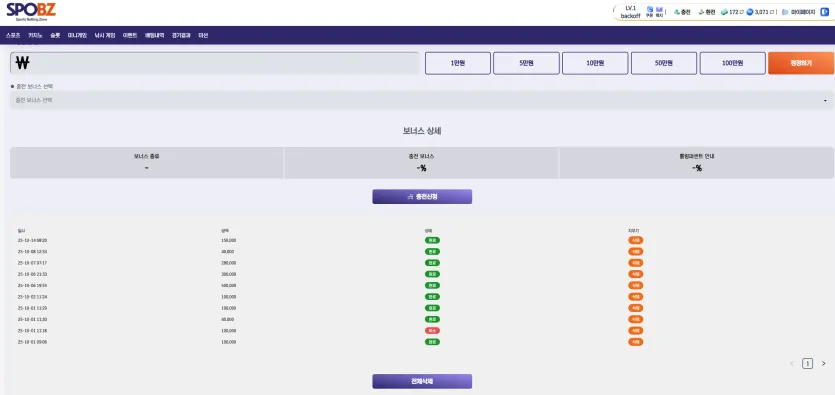This screenshot has height=395, width=835.
Task: Open the 더선 menu item
Action: tap(203, 36)
